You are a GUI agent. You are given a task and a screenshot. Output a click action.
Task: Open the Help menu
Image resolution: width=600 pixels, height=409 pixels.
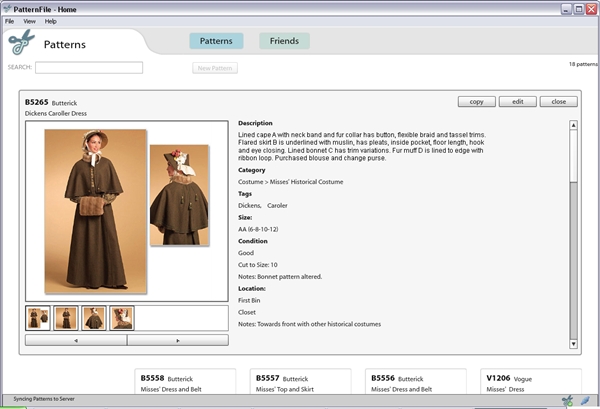point(51,21)
